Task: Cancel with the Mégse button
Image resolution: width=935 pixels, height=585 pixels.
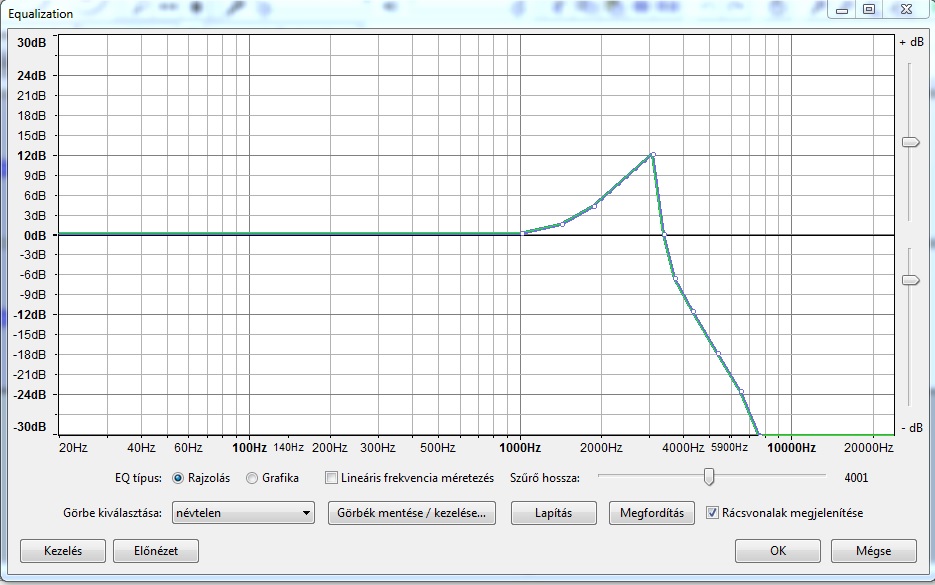Action: (x=873, y=551)
